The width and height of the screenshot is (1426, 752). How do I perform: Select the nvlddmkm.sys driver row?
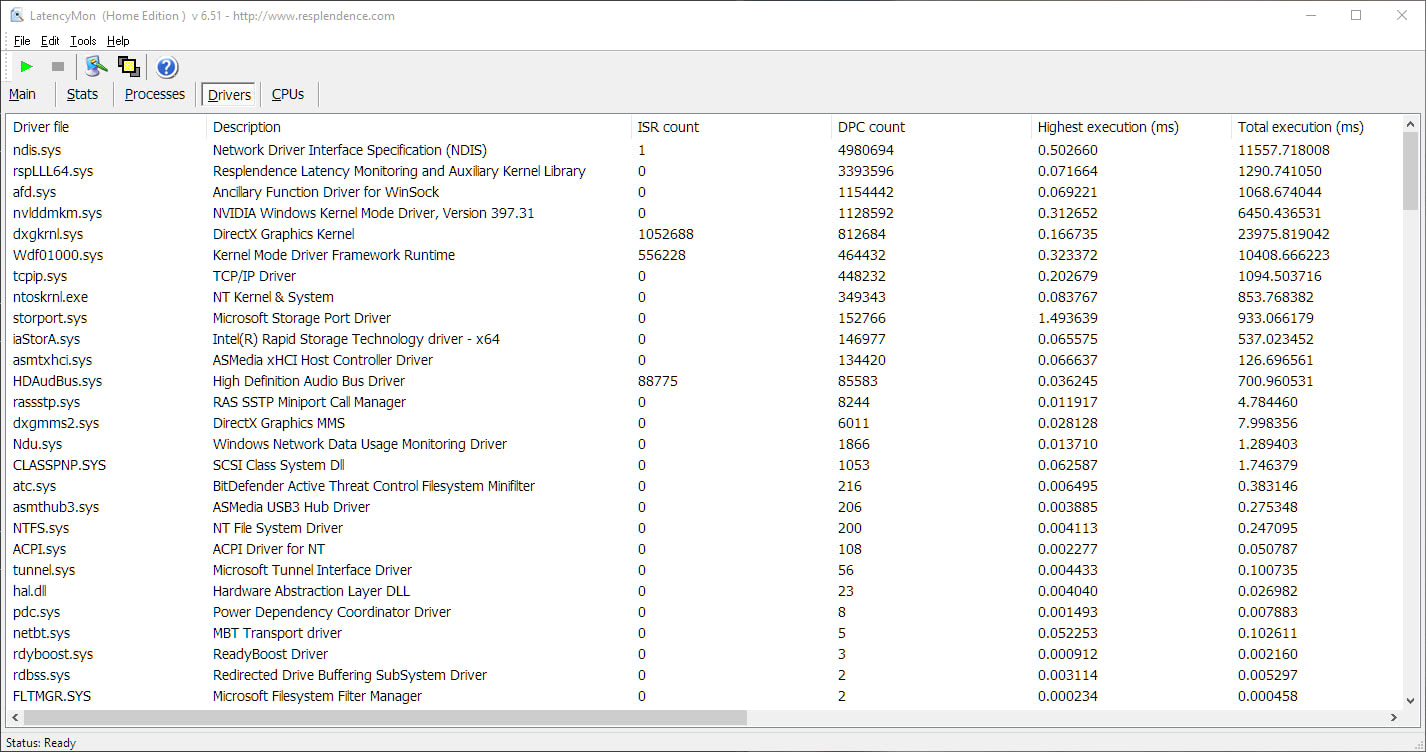pyautogui.click(x=704, y=213)
